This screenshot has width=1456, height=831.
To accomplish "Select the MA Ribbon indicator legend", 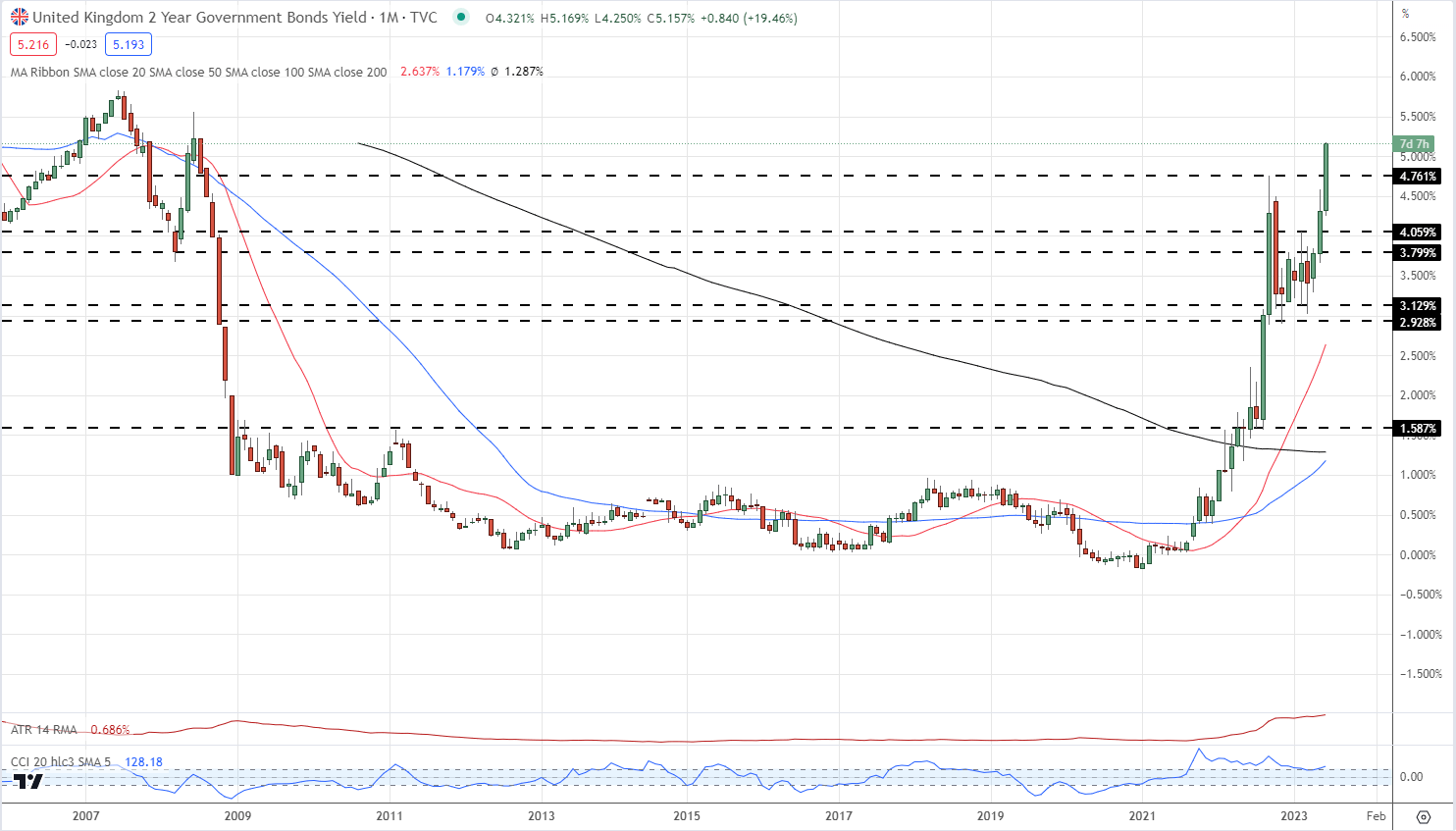I will point(198,72).
